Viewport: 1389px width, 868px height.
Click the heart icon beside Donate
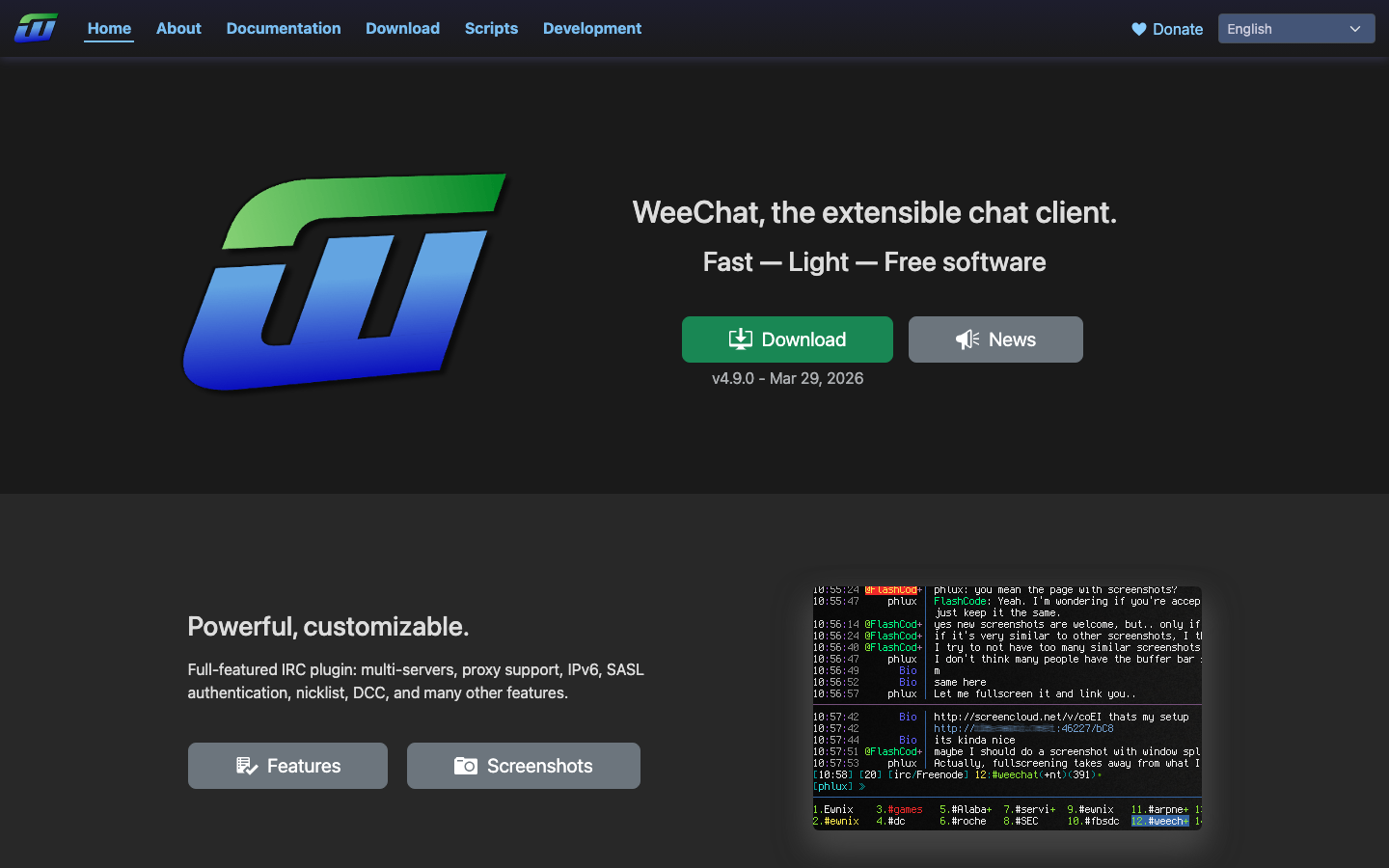(x=1137, y=29)
